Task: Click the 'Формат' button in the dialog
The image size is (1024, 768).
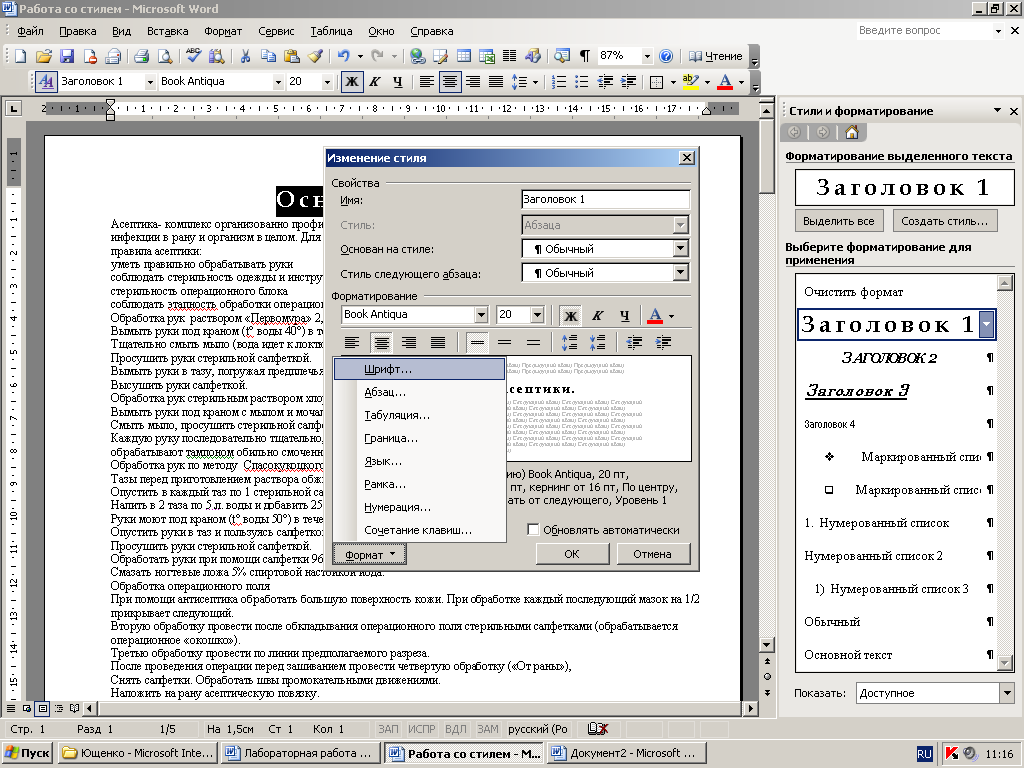Action: (x=370, y=554)
